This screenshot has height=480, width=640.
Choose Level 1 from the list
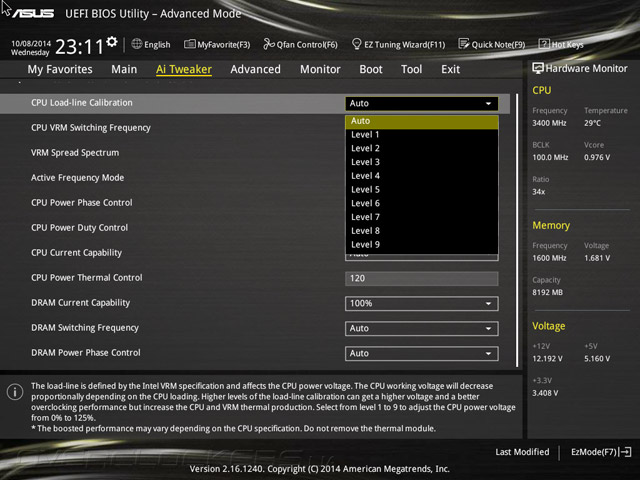tap(422, 135)
